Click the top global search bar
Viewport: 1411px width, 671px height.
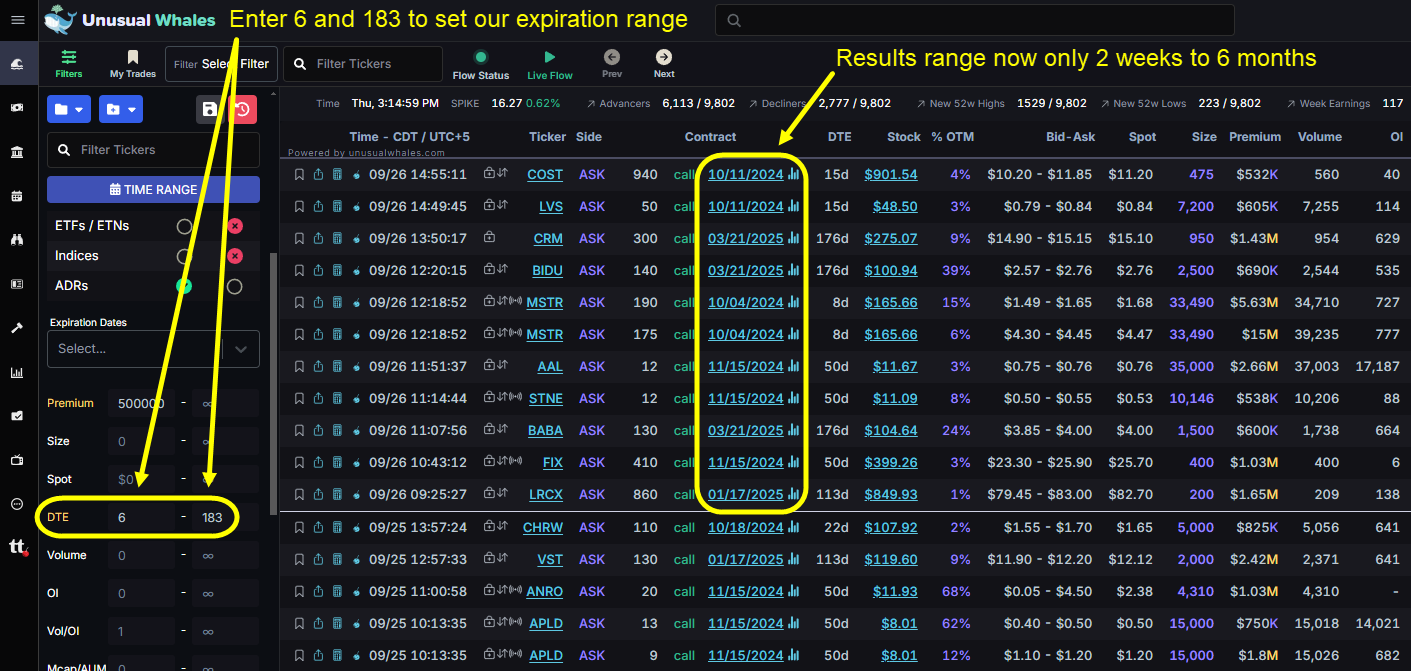[975, 20]
